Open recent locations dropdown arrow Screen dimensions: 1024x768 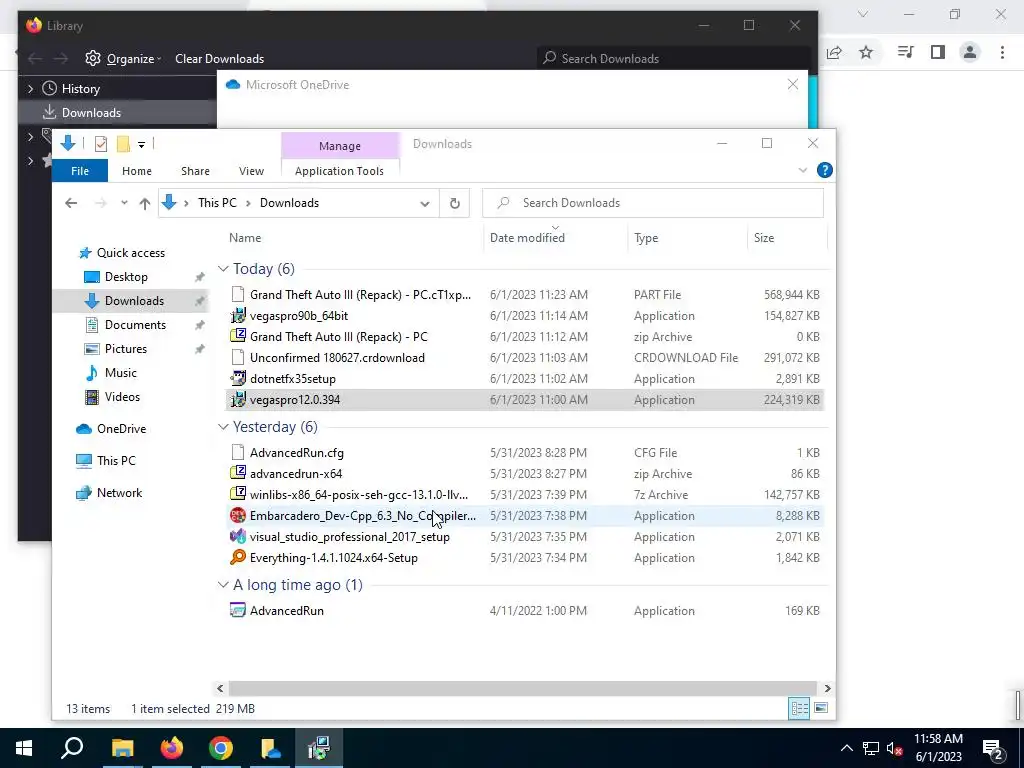click(124, 203)
